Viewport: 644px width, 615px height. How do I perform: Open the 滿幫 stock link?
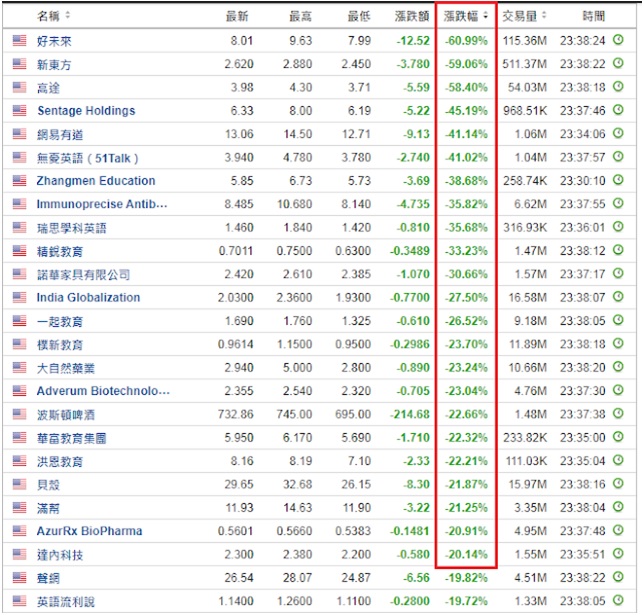point(48,508)
